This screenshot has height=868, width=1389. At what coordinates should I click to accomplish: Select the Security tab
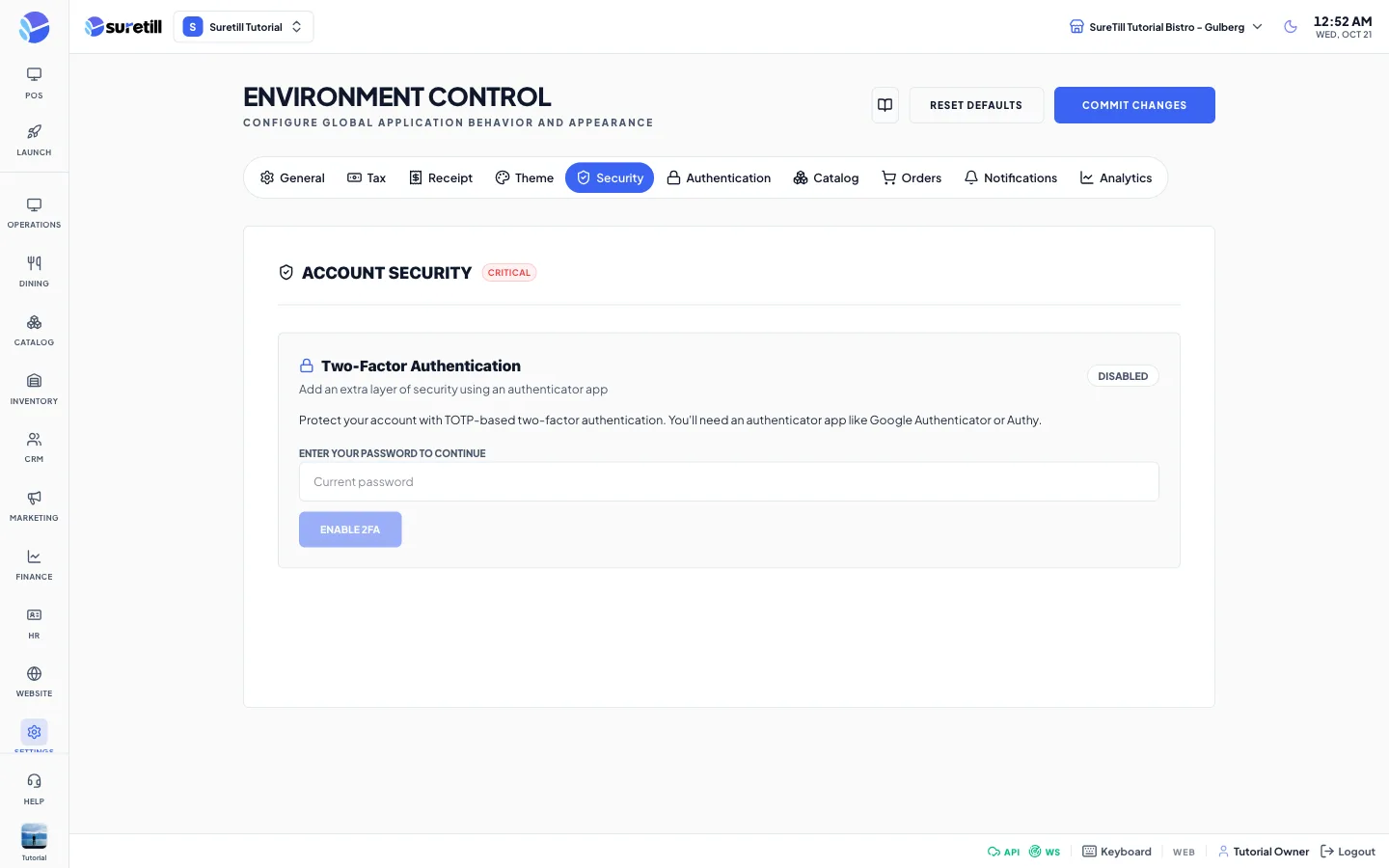(610, 177)
